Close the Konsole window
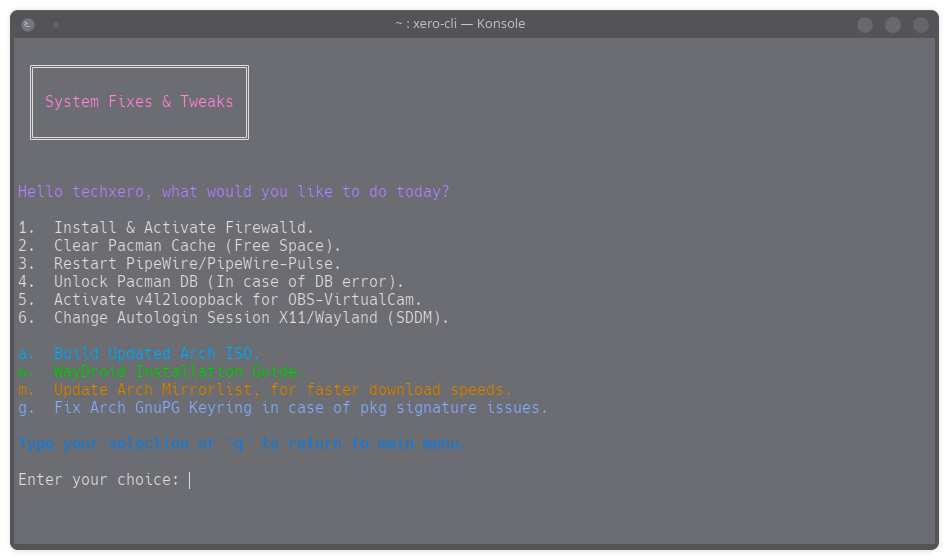 coord(920,24)
